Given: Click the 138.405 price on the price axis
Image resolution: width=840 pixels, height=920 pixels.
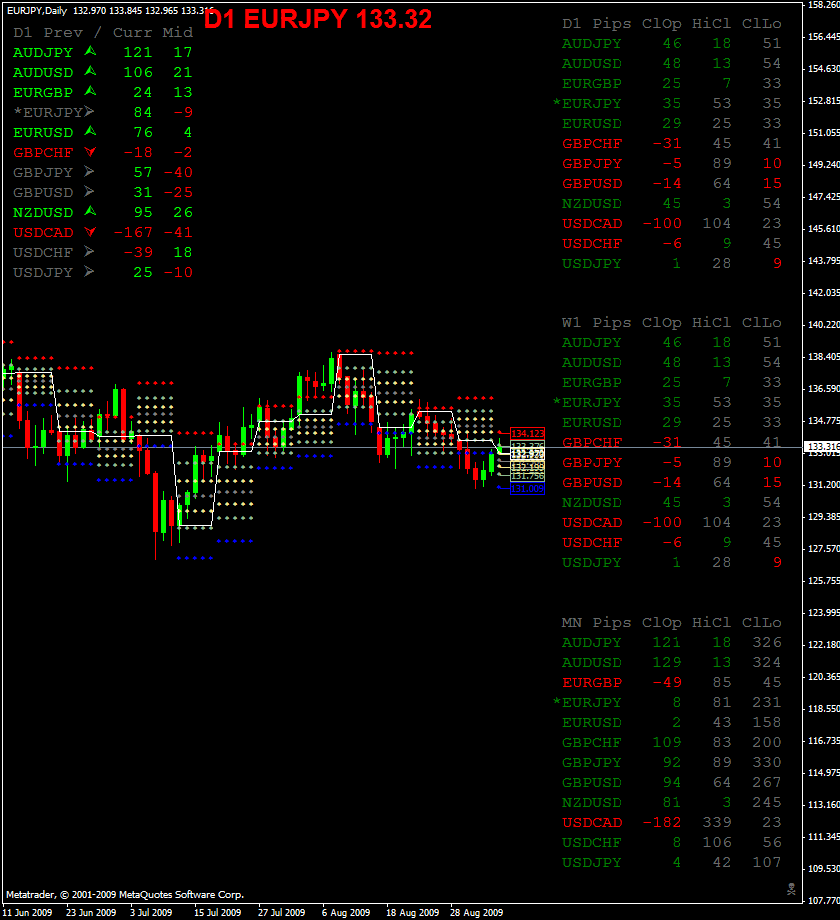Looking at the screenshot, I should point(824,357).
